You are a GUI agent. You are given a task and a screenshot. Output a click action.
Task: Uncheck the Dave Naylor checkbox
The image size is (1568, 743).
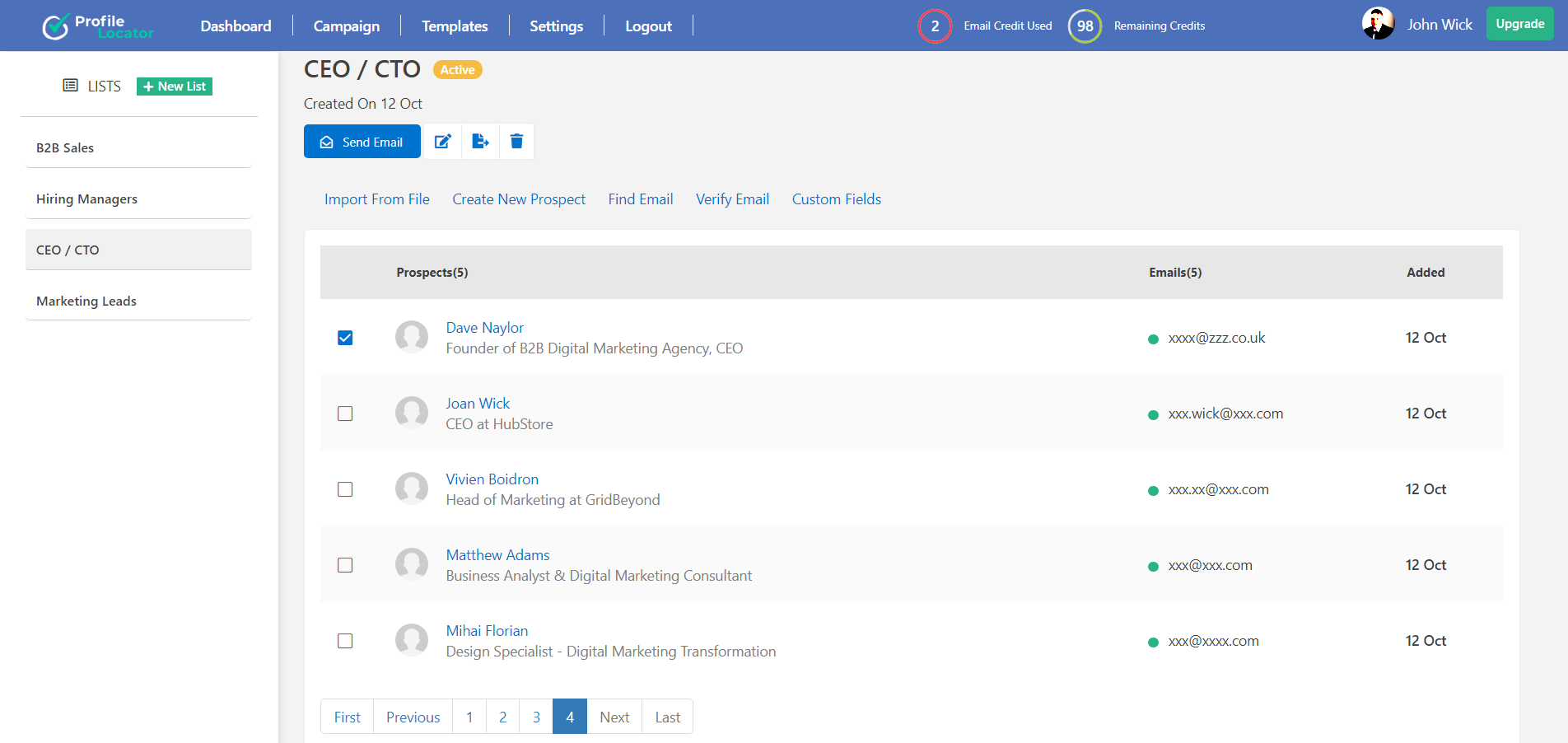(345, 338)
